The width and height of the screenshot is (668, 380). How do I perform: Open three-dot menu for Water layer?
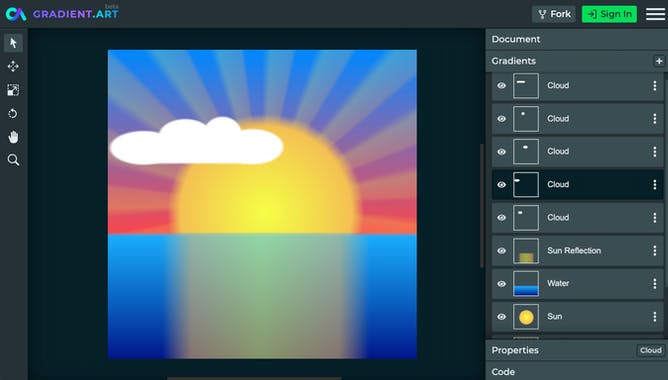(x=655, y=283)
